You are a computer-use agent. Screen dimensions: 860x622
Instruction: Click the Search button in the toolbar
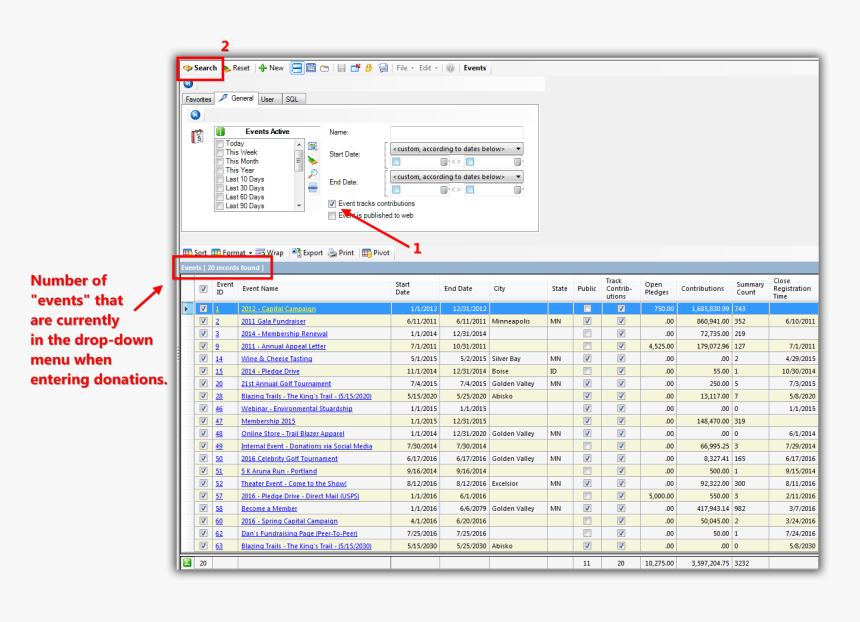200,68
